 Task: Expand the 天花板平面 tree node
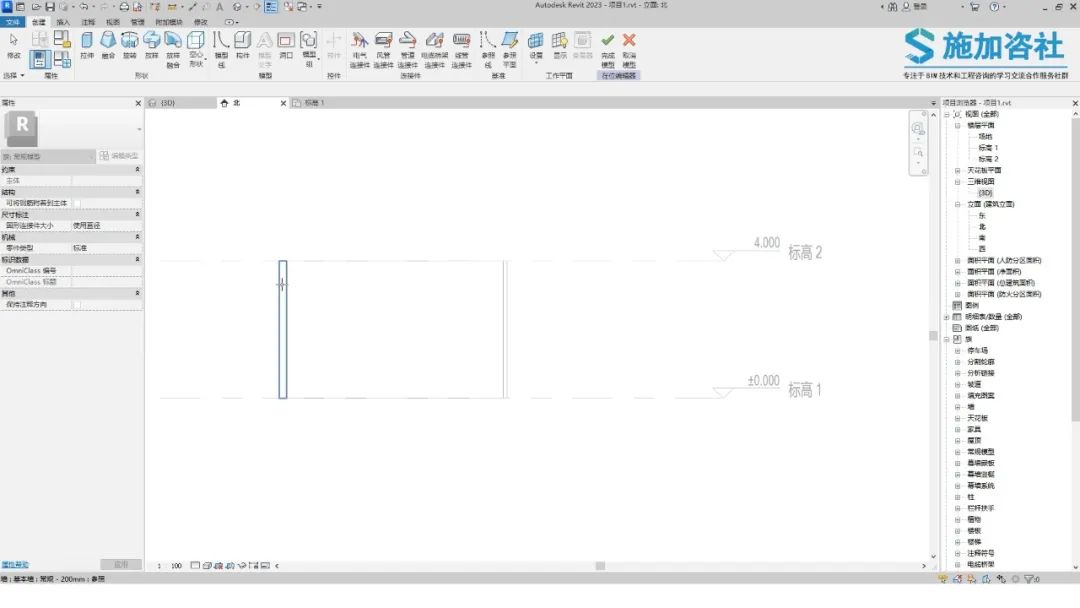coord(957,170)
